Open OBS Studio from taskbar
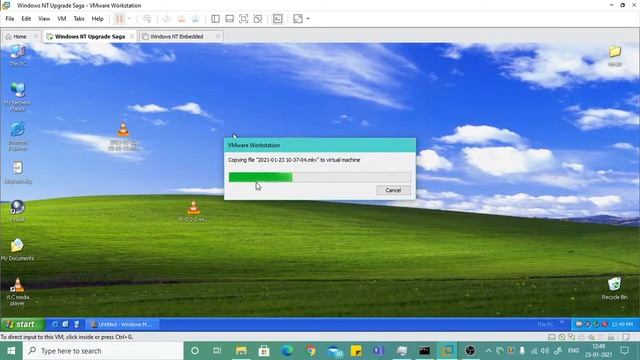Image resolution: width=640 pixels, height=360 pixels. click(470, 351)
